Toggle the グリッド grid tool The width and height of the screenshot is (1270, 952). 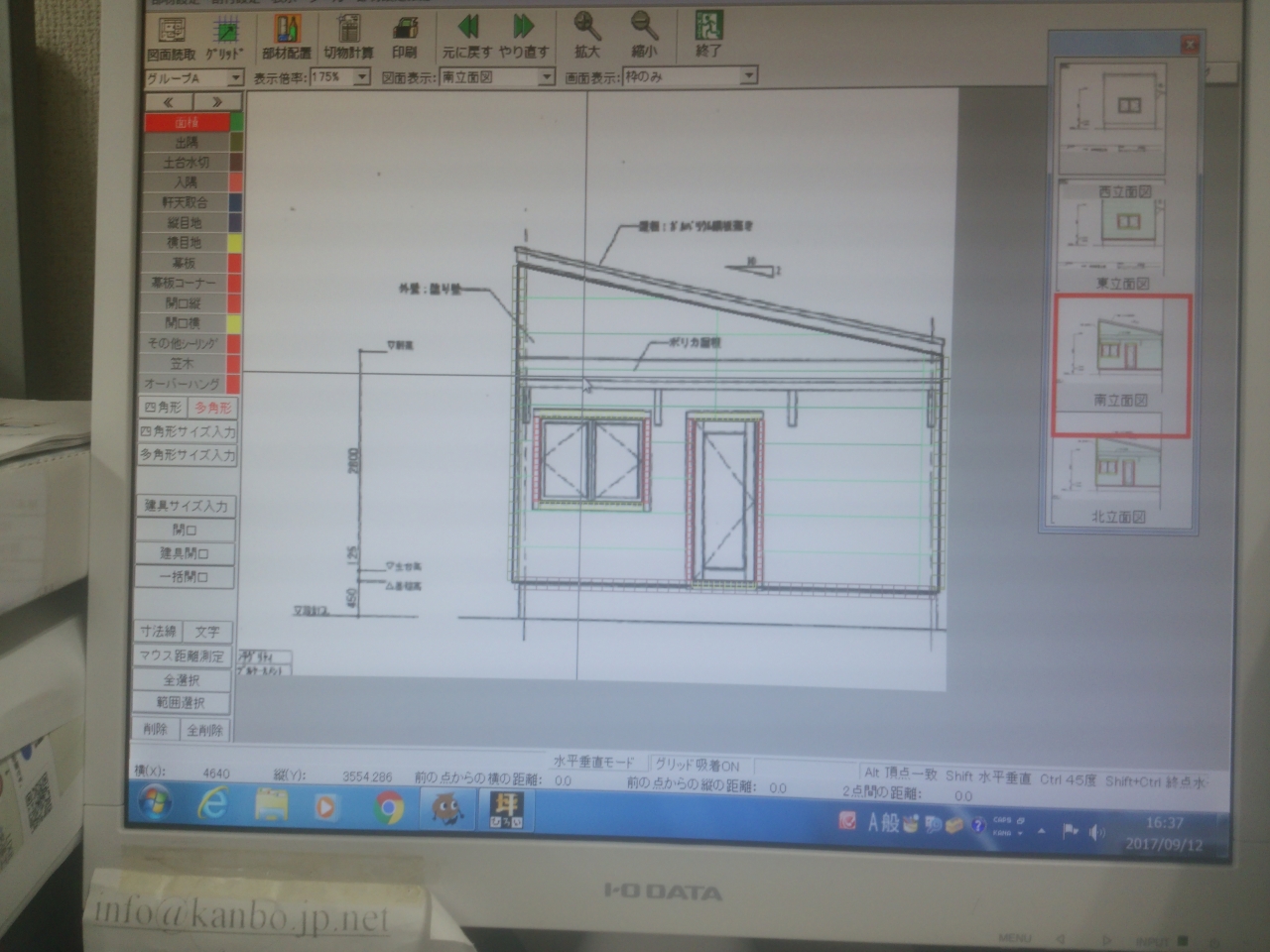[x=225, y=37]
